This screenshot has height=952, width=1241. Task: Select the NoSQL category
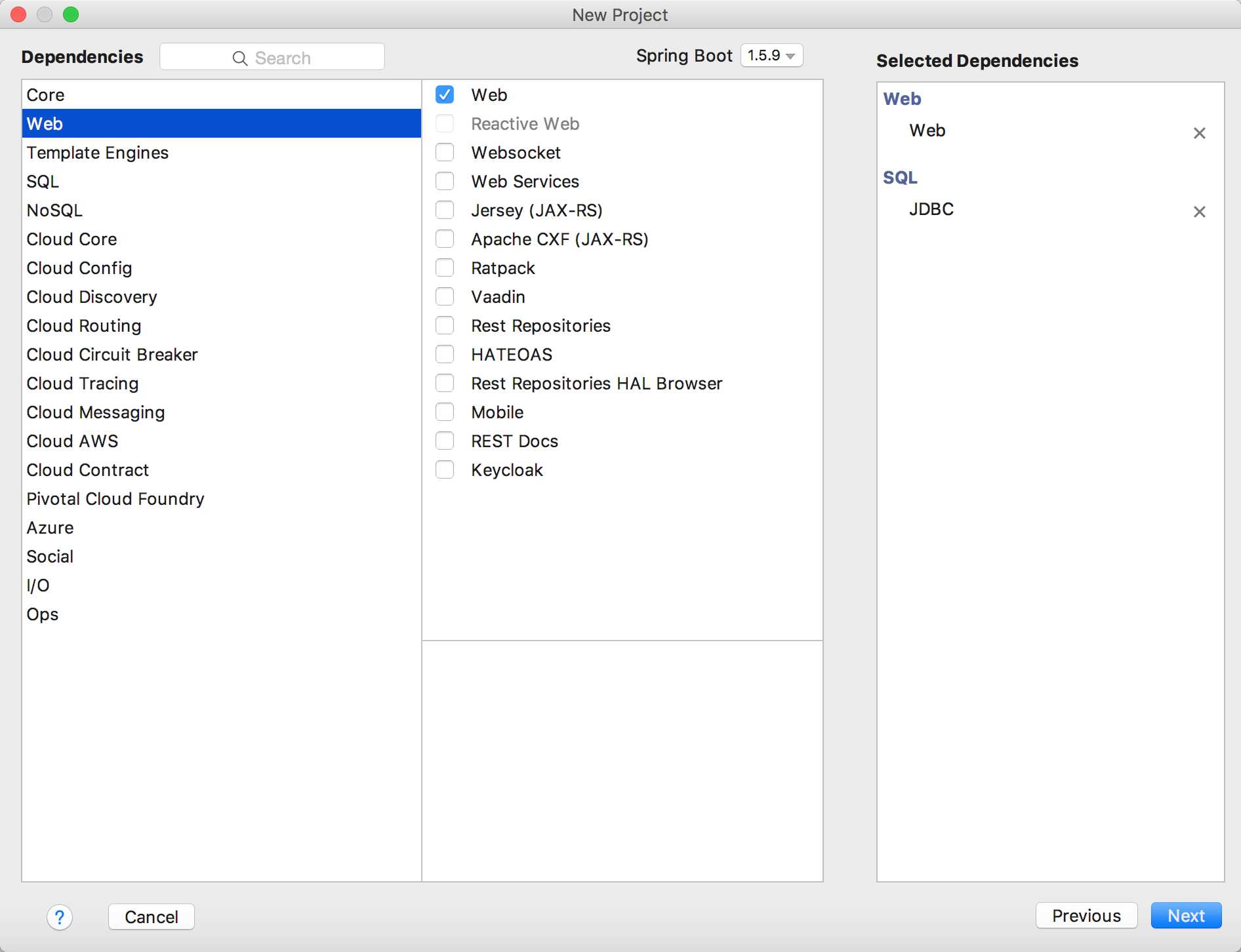[222, 210]
